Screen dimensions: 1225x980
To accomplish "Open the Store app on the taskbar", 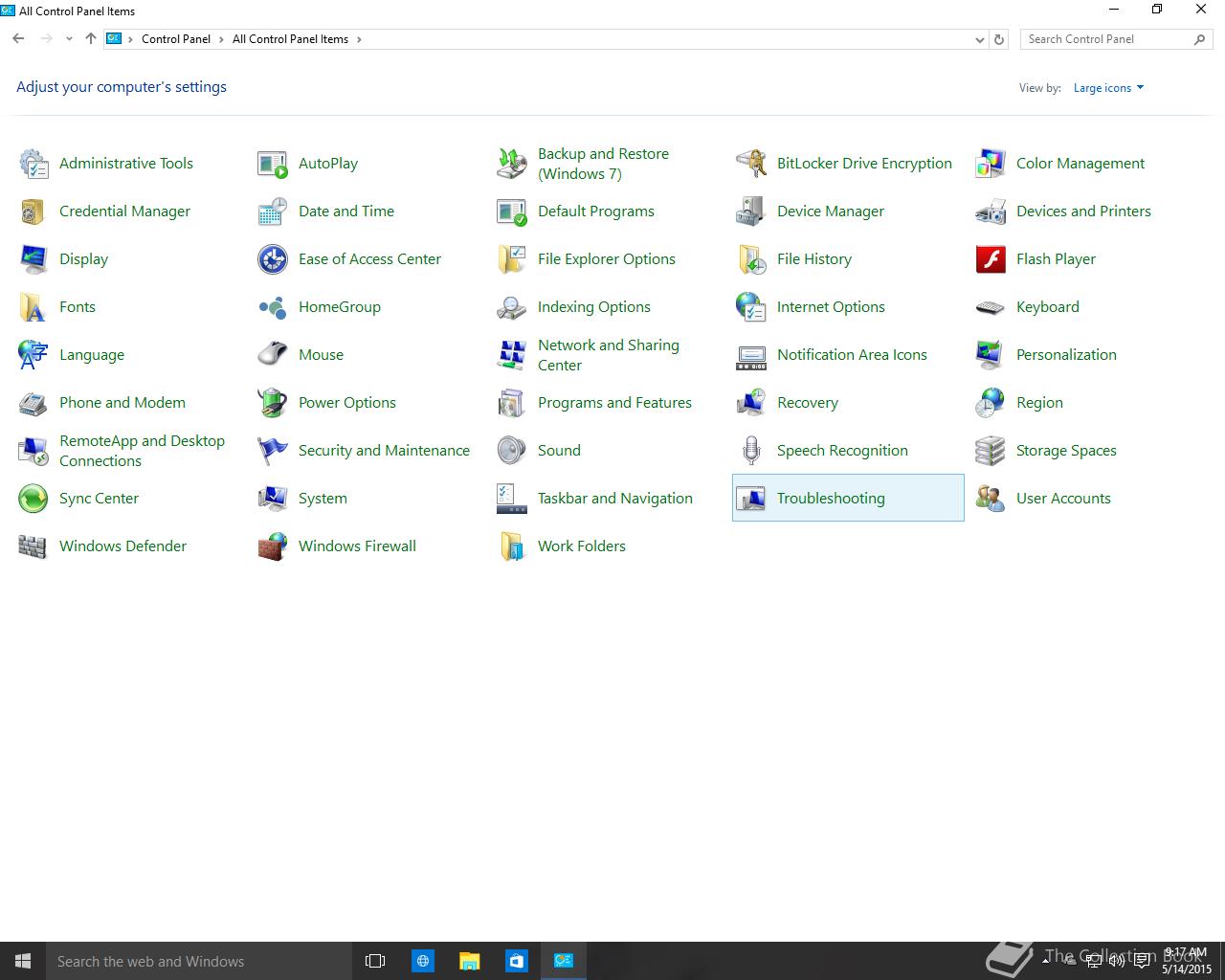I will [x=516, y=961].
